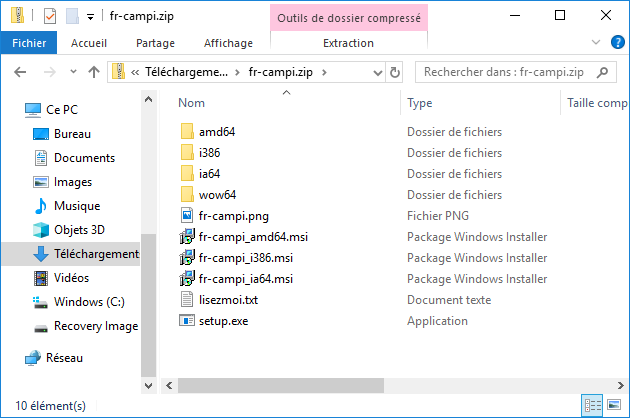Open the address bar history dropdown
The image size is (630, 418).
[x=377, y=72]
